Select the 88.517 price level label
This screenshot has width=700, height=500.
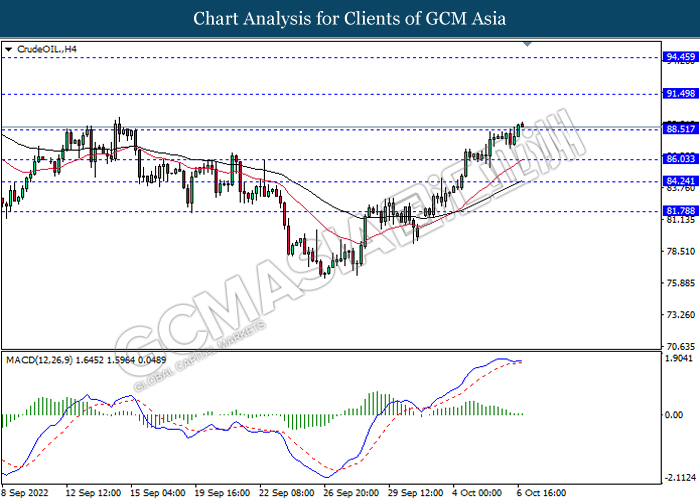(x=680, y=129)
